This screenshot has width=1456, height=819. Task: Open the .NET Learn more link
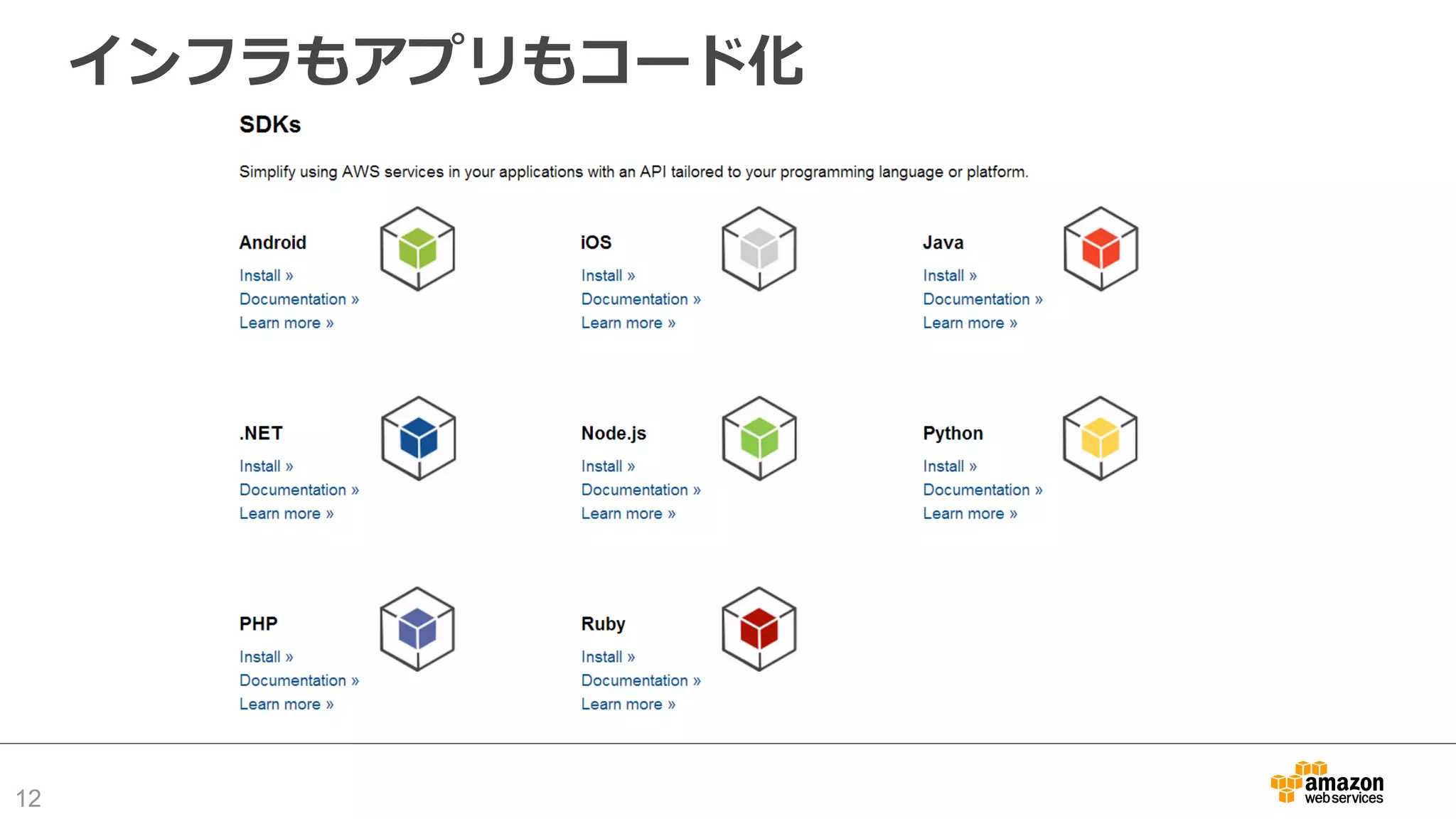click(x=286, y=513)
